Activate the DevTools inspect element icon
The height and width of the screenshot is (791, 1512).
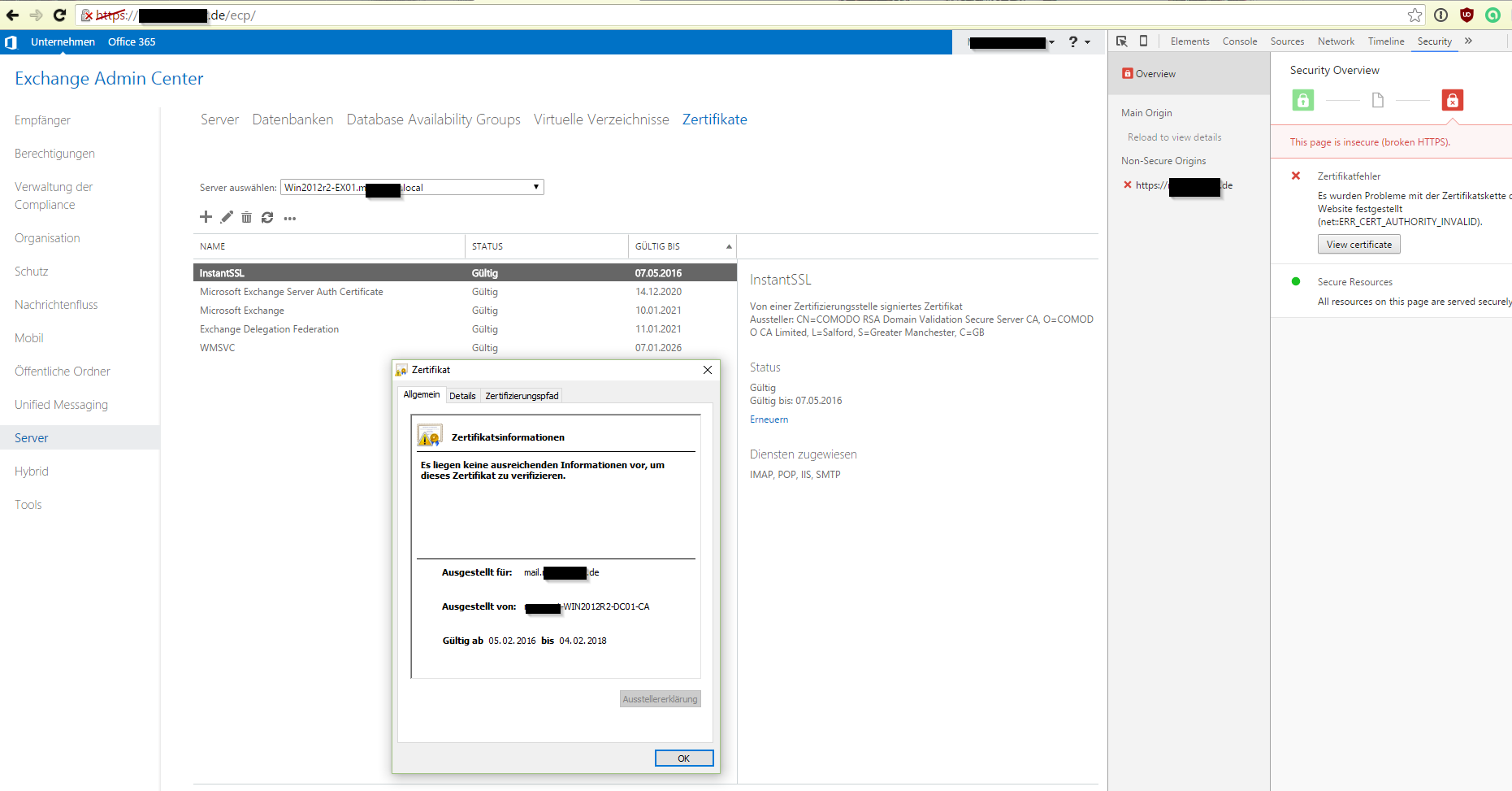[1122, 41]
